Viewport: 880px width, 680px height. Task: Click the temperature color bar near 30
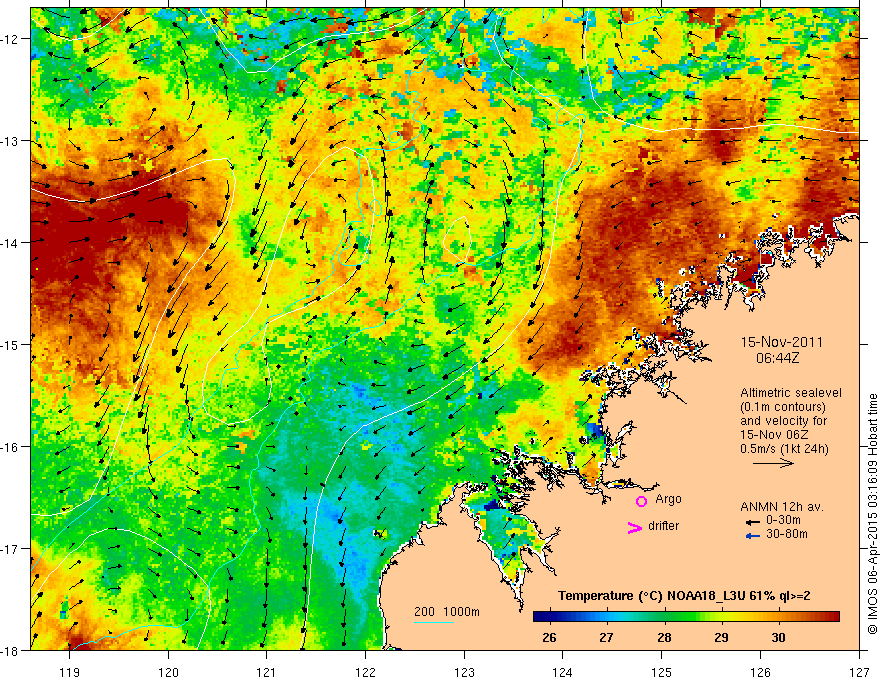tap(778, 617)
